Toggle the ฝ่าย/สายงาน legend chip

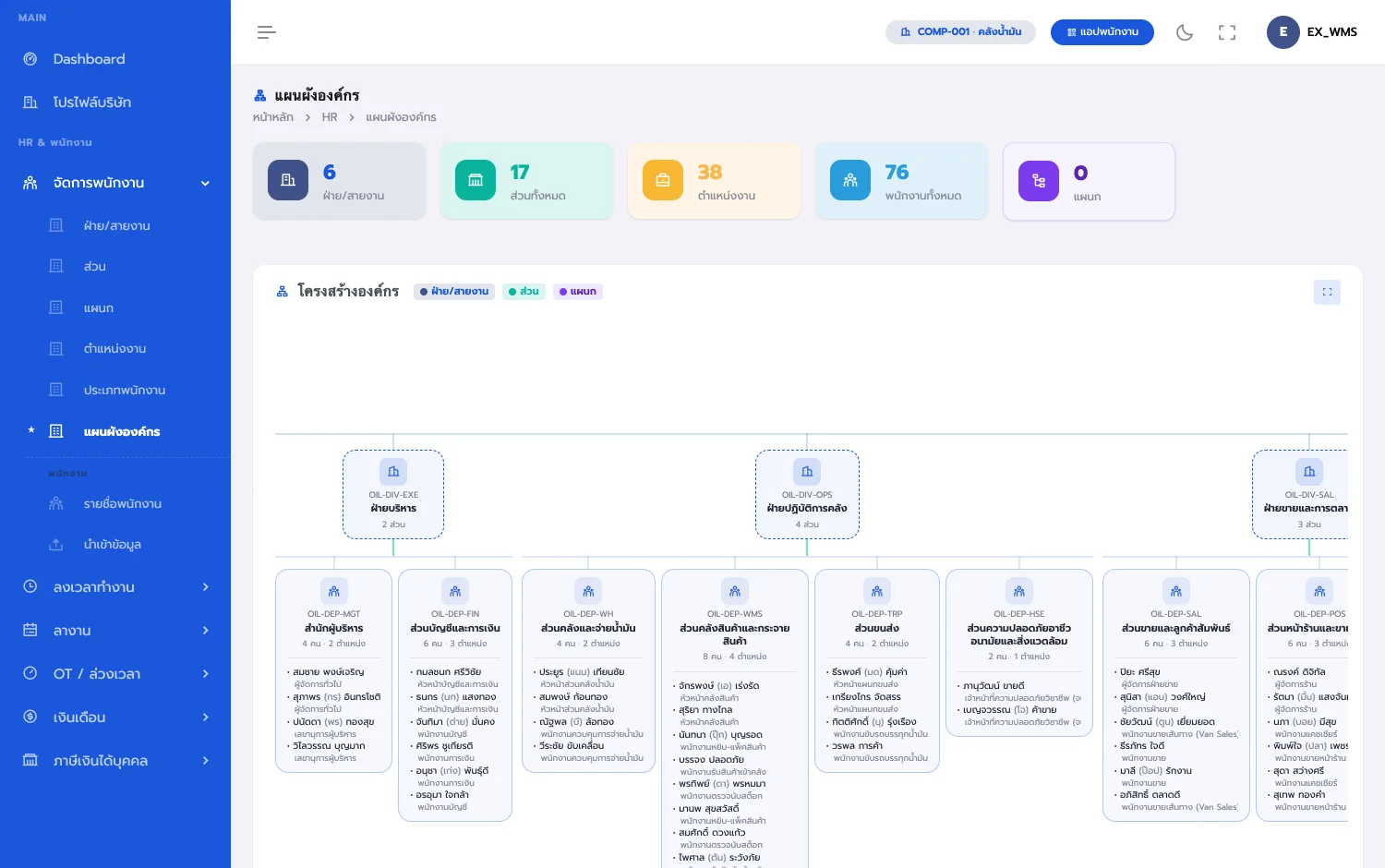point(454,292)
